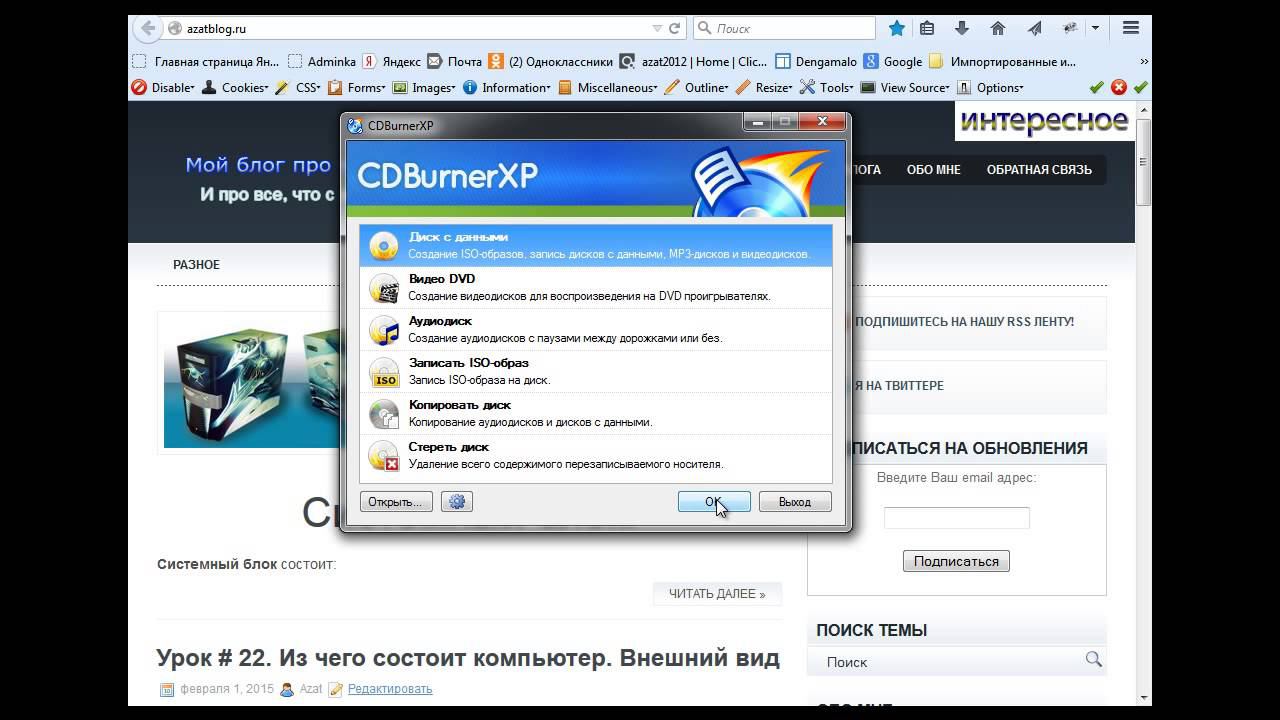Image resolution: width=1280 pixels, height=720 pixels.
Task: Click the small icon left of the toolbar dropdown arrow
Action: [x=1070, y=28]
